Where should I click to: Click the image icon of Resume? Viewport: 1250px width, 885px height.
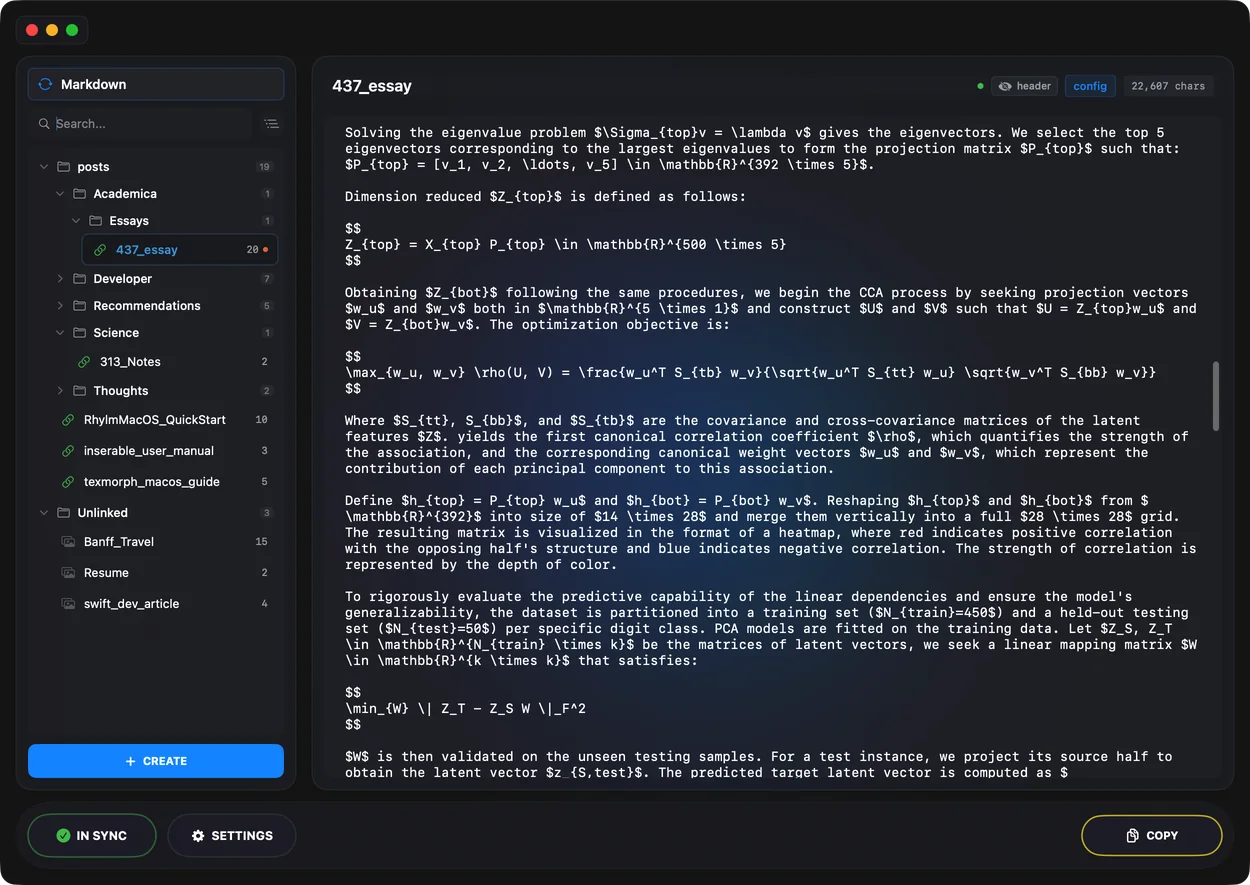pos(68,573)
